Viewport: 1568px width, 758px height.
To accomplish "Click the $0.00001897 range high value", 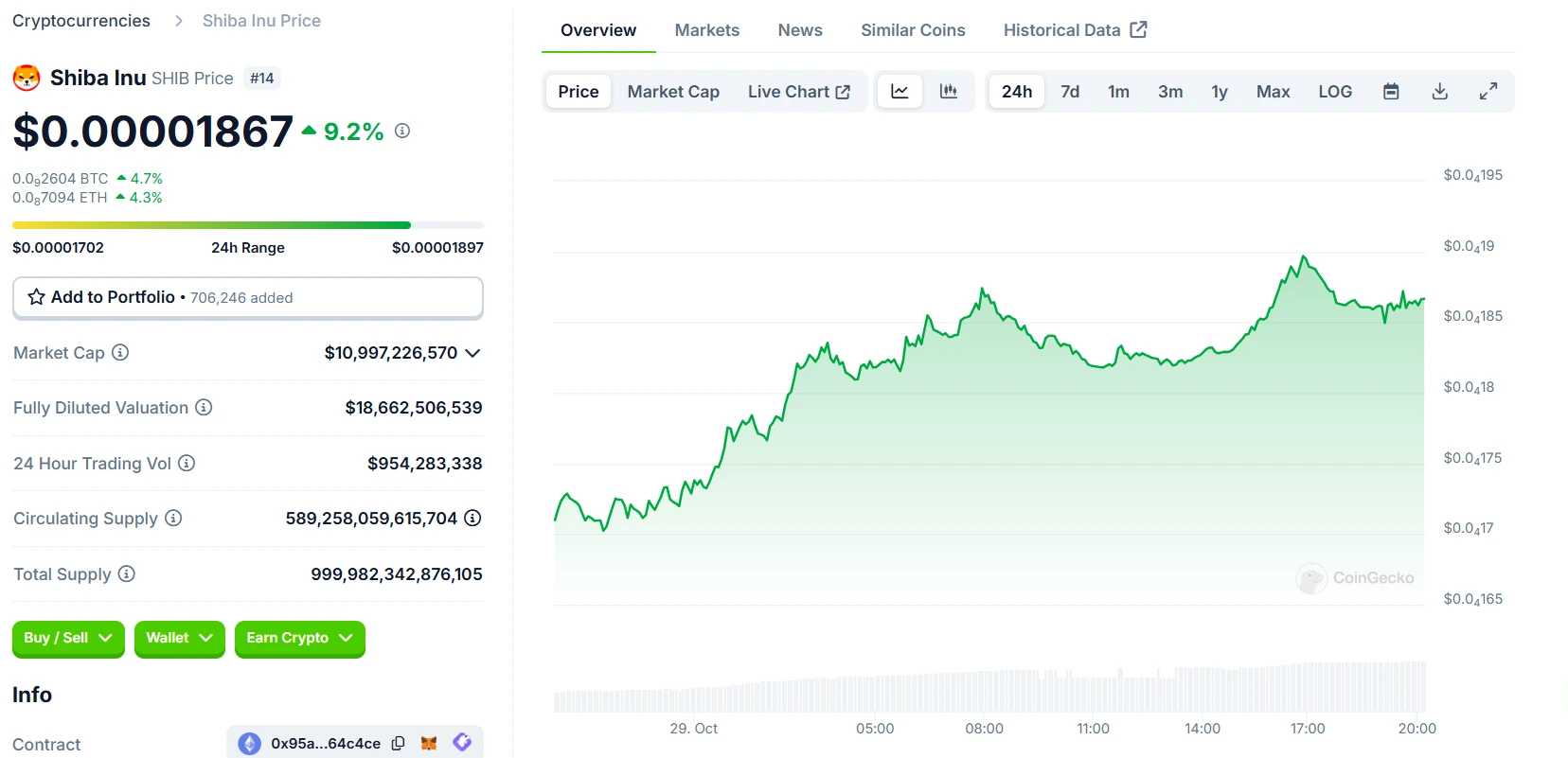I will (x=437, y=248).
